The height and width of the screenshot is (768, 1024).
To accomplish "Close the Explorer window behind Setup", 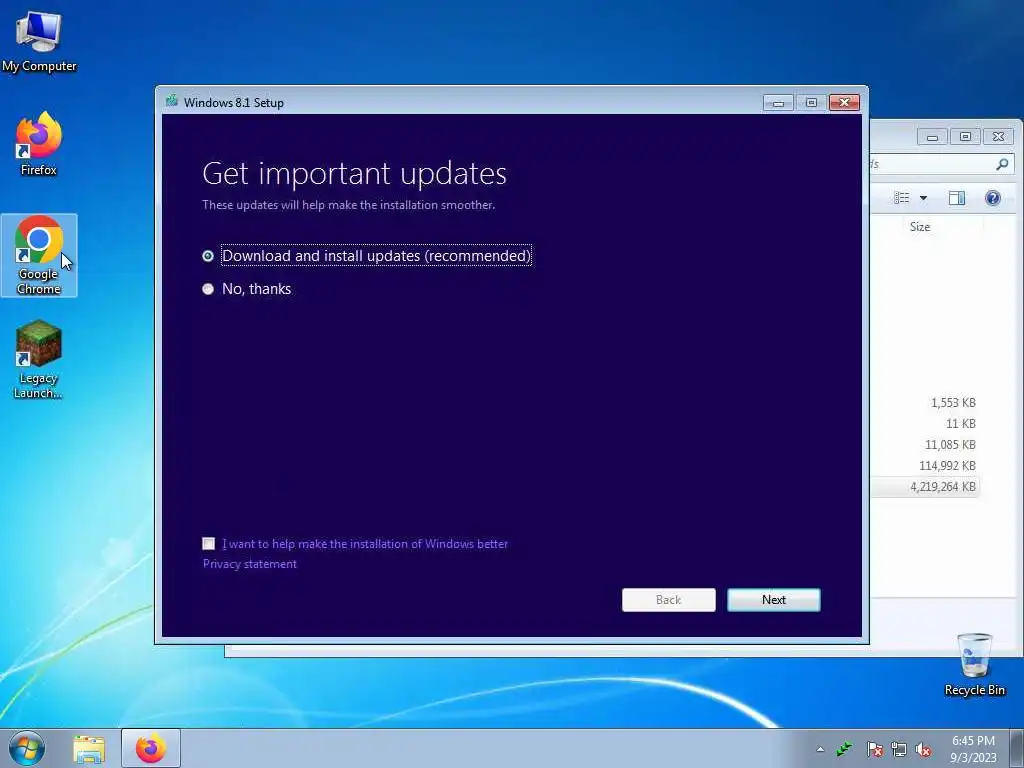I will click(x=998, y=136).
